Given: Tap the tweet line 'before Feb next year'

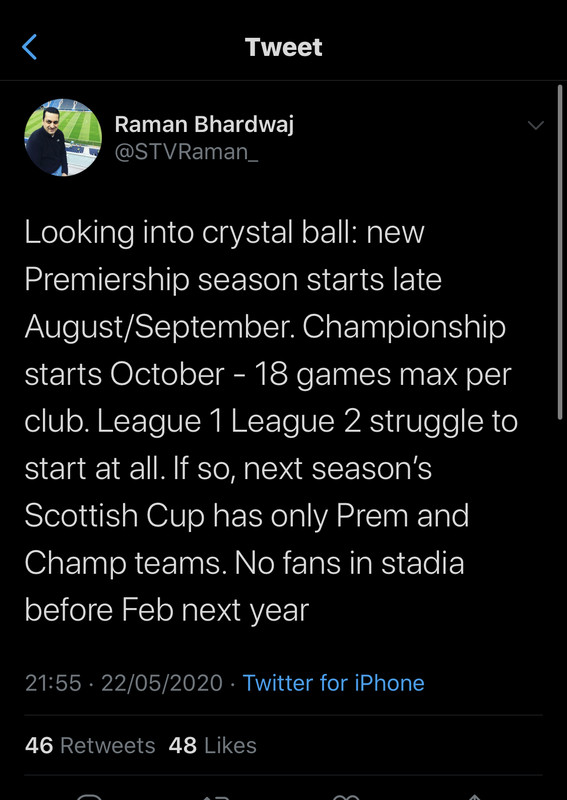Looking at the screenshot, I should [167, 610].
